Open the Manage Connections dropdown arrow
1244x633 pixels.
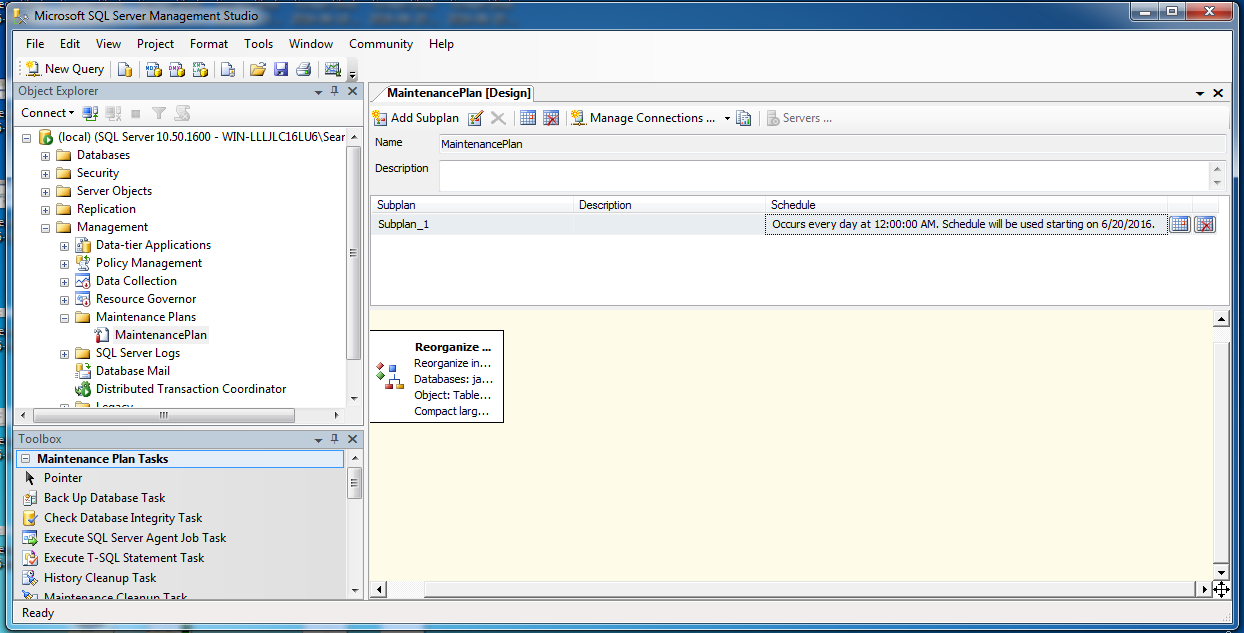[x=727, y=118]
